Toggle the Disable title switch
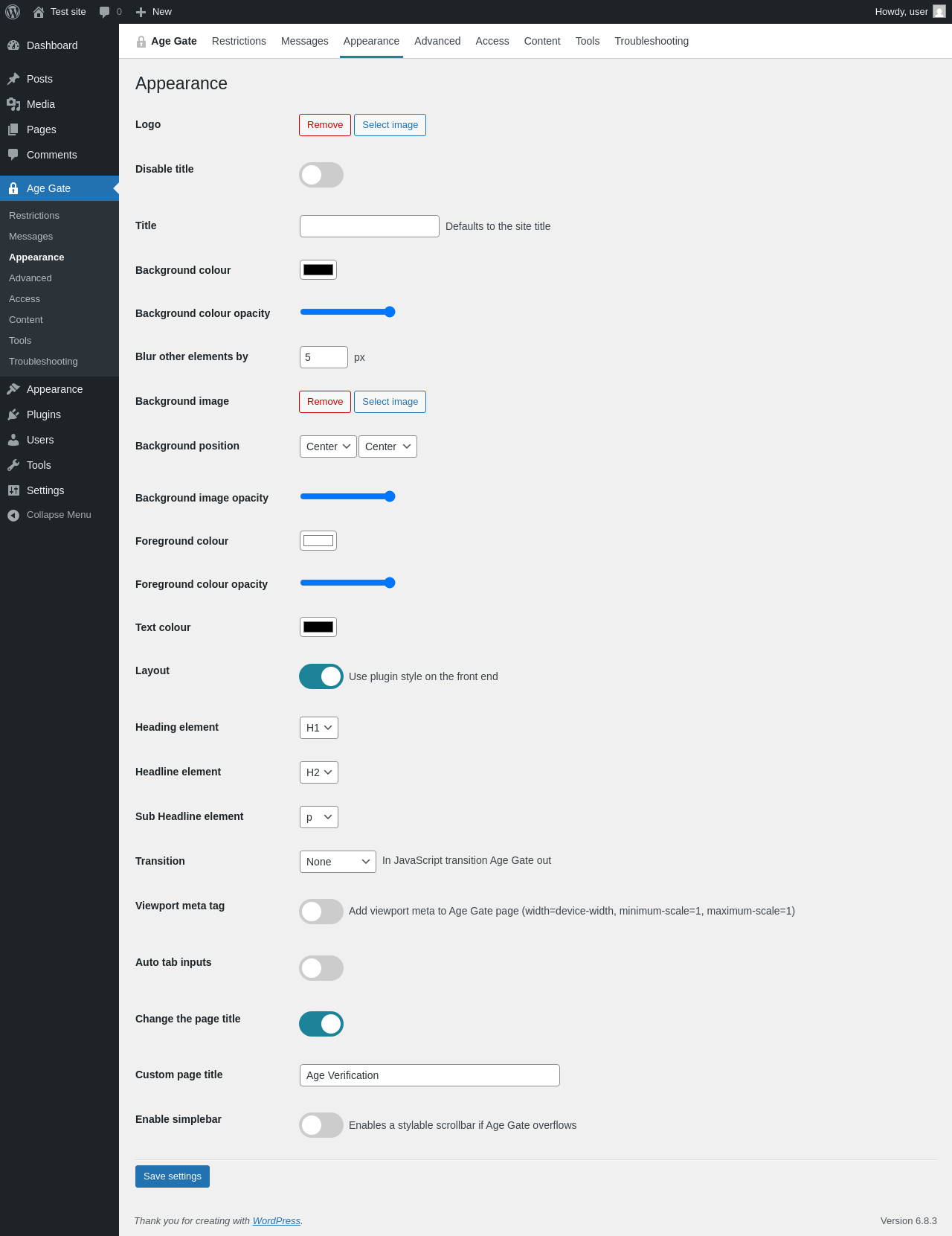 [x=321, y=175]
